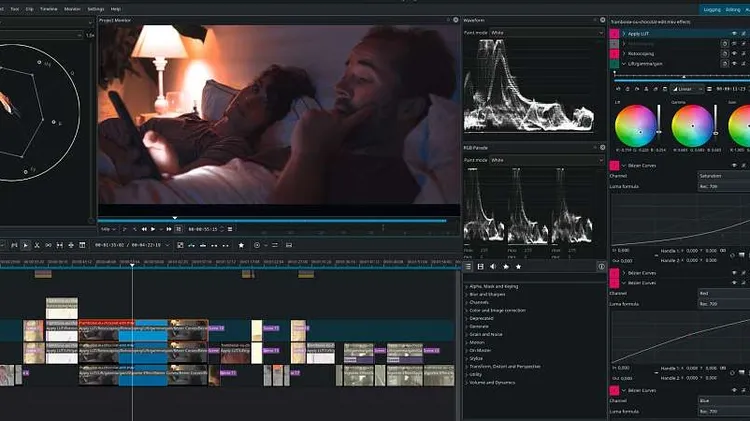Toggle visibility of first Bézier Curves effect
Viewport: 750px width, 421px height.
coord(733,165)
